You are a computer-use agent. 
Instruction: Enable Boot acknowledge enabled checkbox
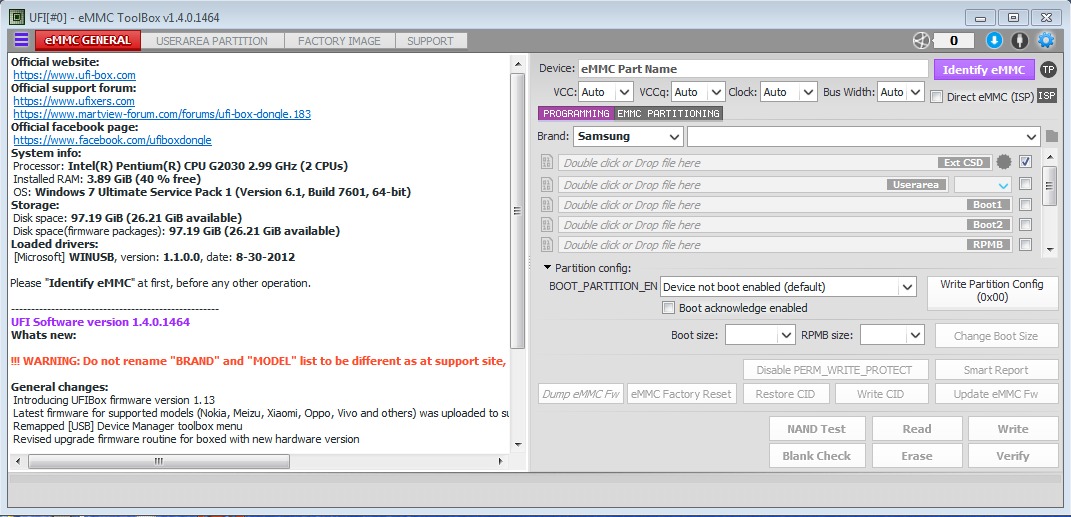click(669, 307)
